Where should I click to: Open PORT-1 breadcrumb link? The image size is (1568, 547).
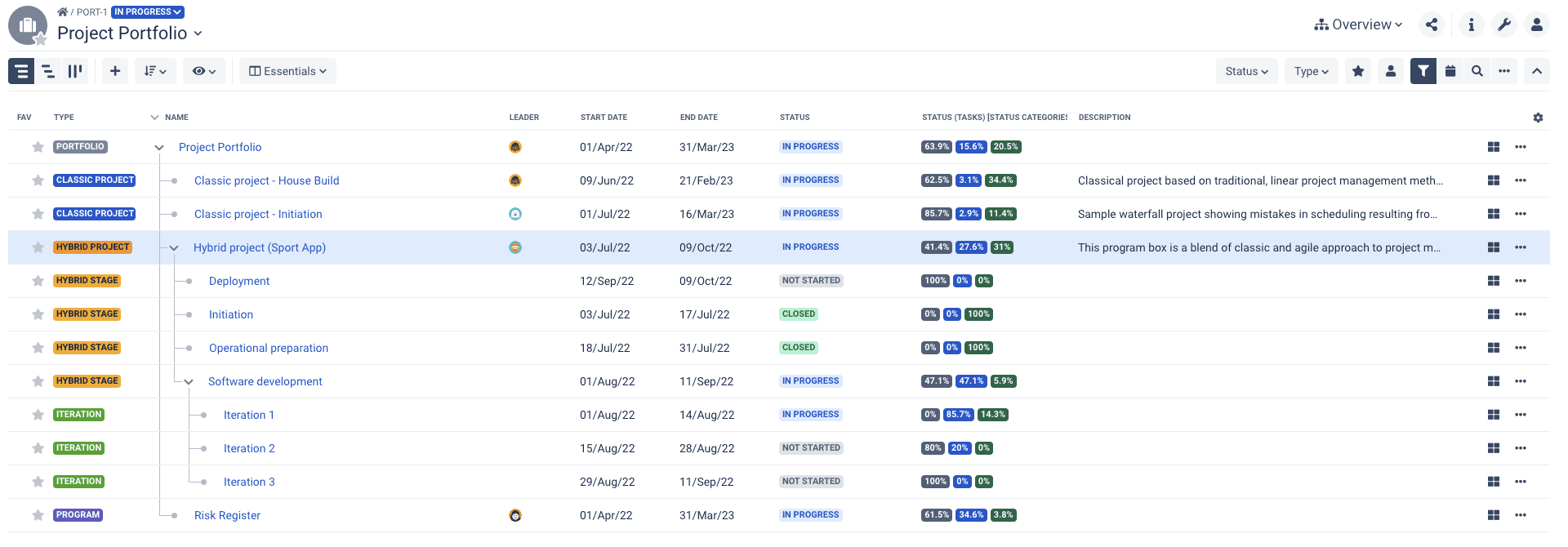pyautogui.click(x=91, y=12)
